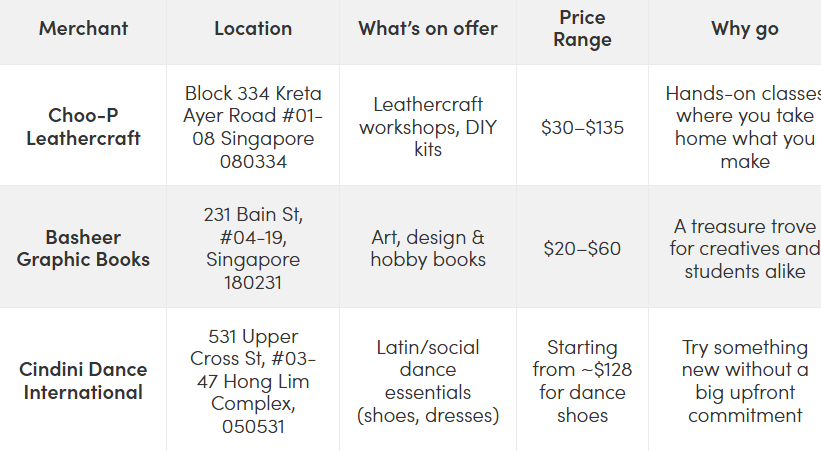Click the 231 Bain St address cell
Screen dimensions: 821x451
click(x=253, y=248)
